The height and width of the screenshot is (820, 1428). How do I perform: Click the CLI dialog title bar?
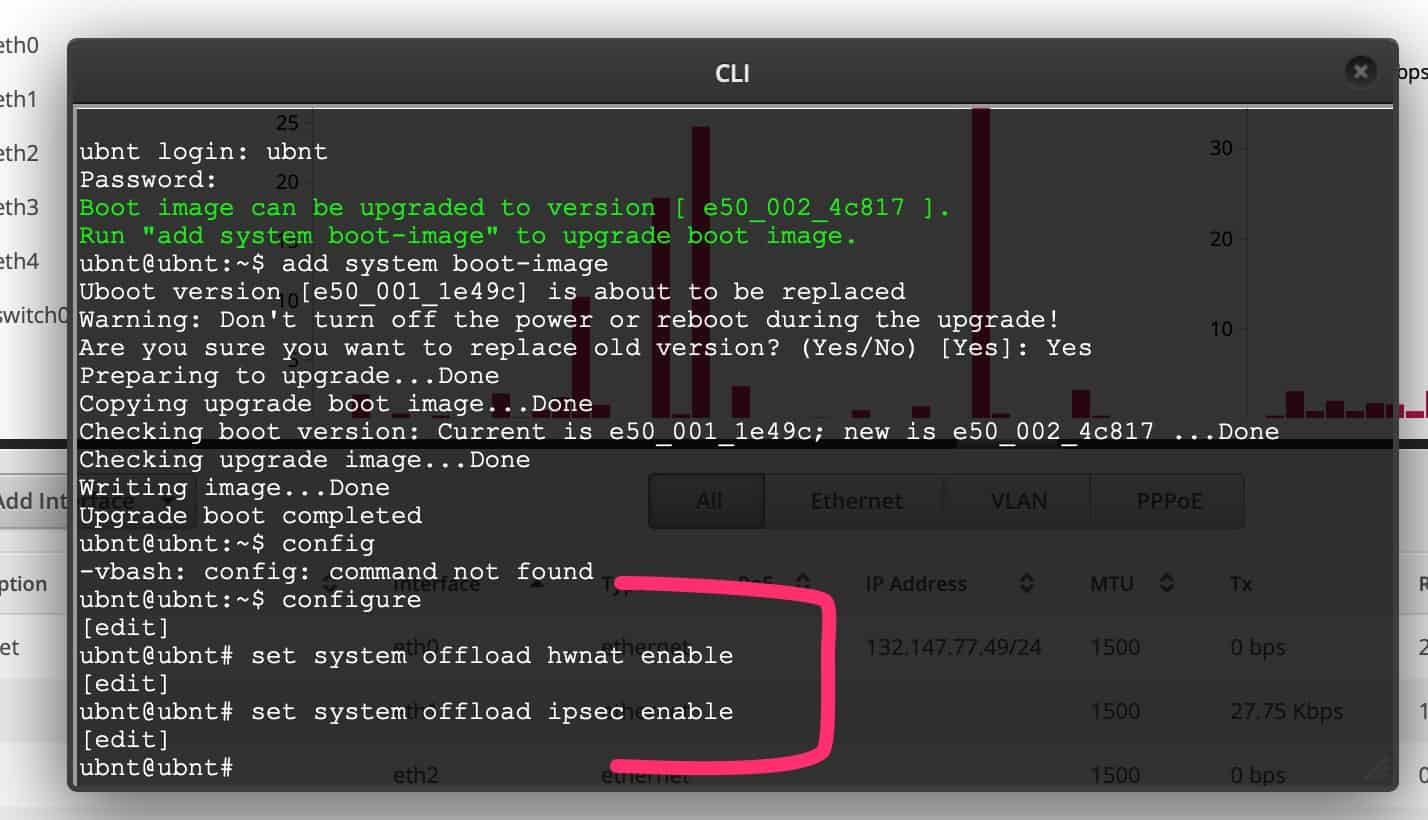click(x=732, y=73)
